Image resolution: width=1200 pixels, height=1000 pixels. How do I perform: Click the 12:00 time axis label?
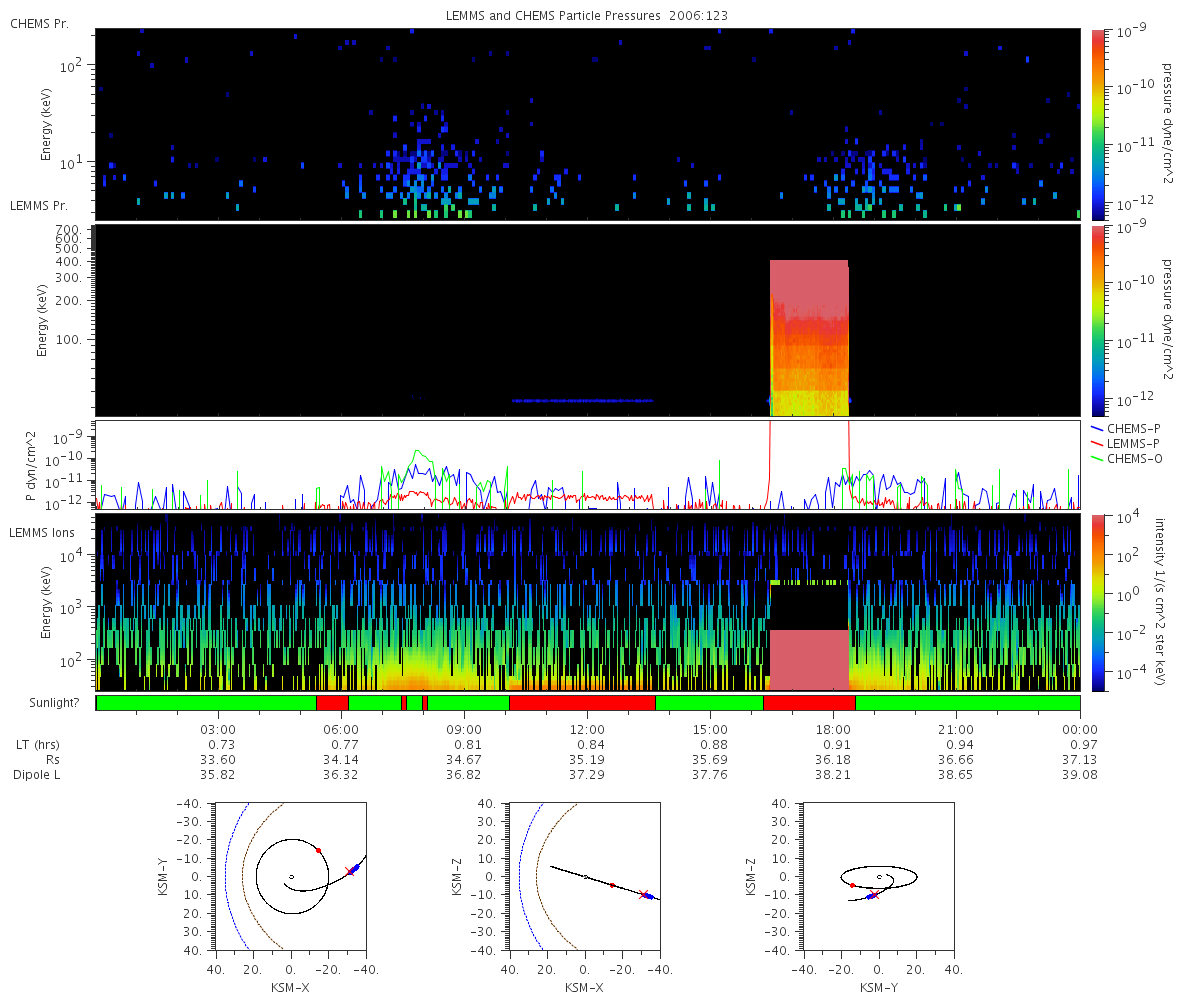pos(587,729)
